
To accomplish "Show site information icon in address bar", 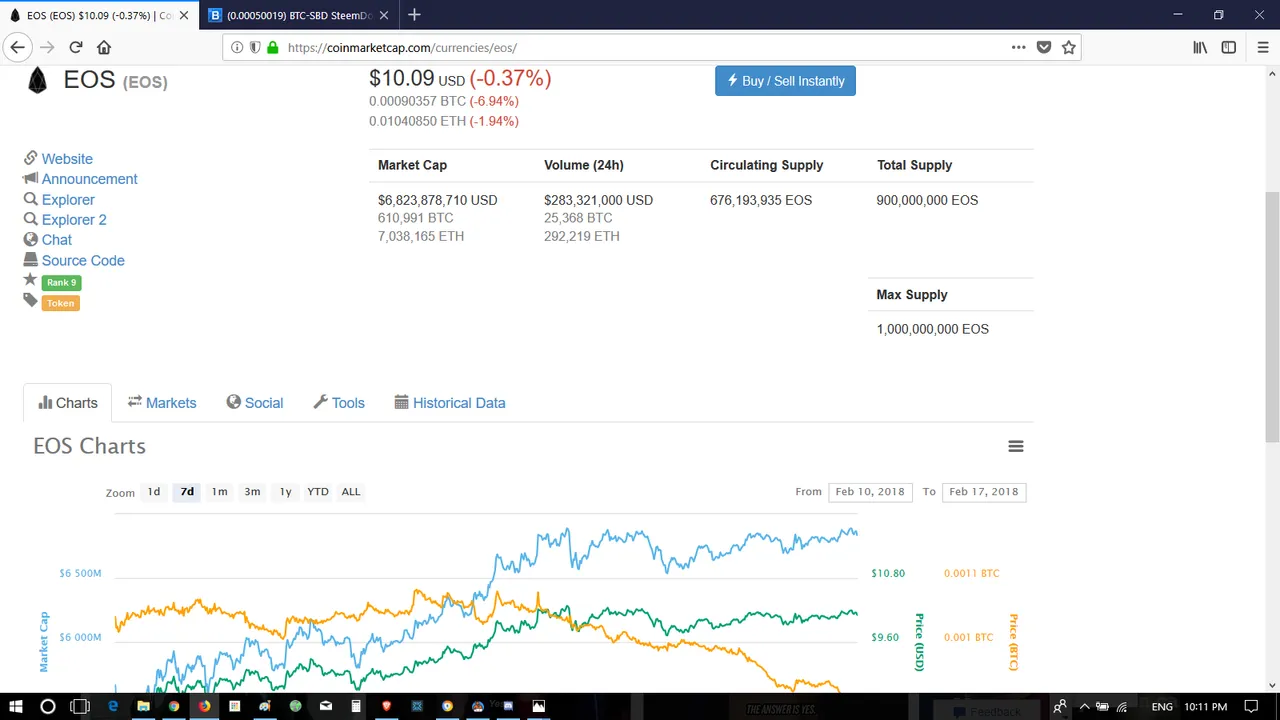I will tap(237, 47).
